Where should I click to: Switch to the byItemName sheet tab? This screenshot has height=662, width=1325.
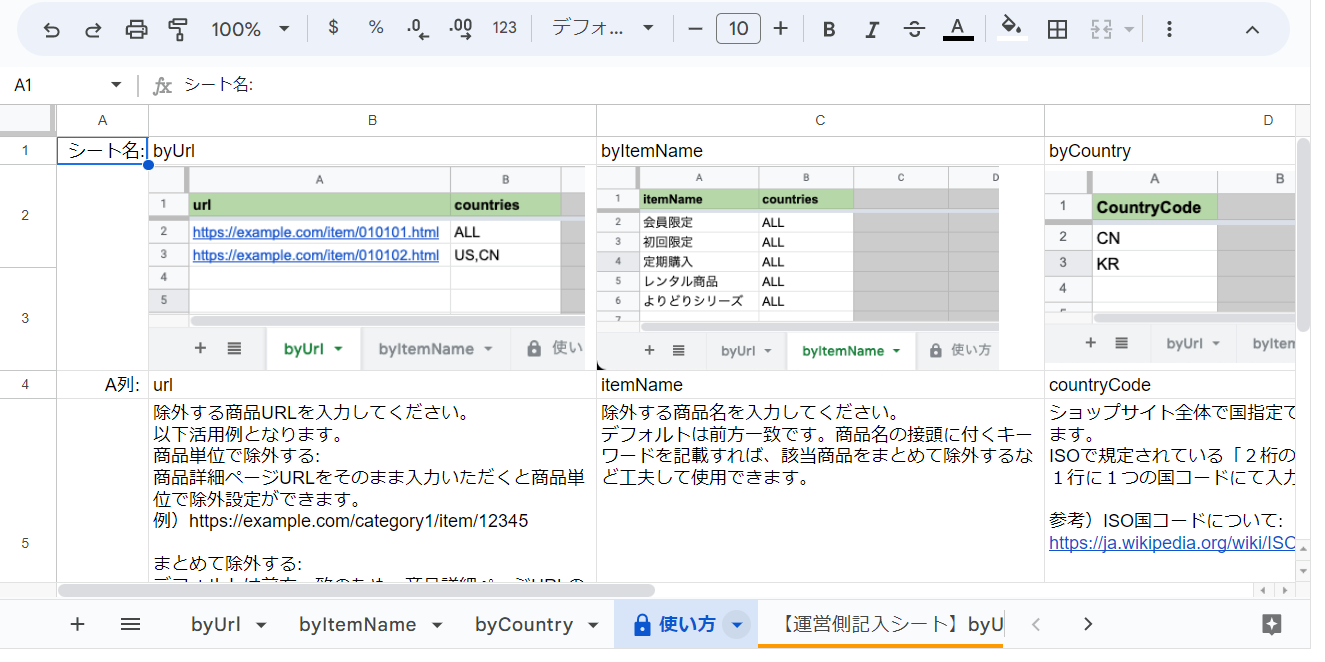click(357, 625)
